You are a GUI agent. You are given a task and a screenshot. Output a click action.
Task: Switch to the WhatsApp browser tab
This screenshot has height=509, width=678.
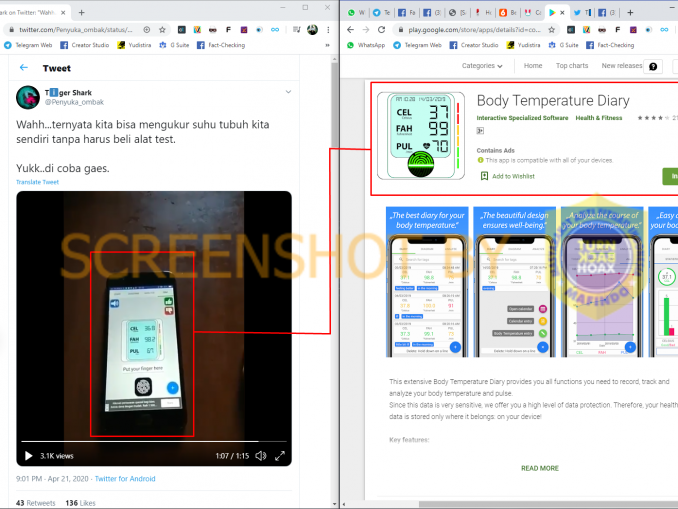356,13
